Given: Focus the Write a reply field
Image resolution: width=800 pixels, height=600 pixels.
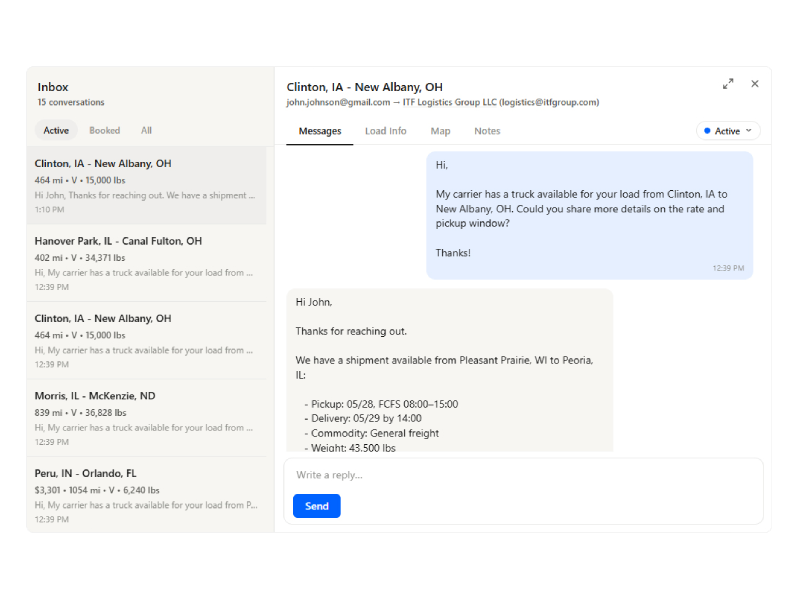Looking at the screenshot, I should coord(523,475).
